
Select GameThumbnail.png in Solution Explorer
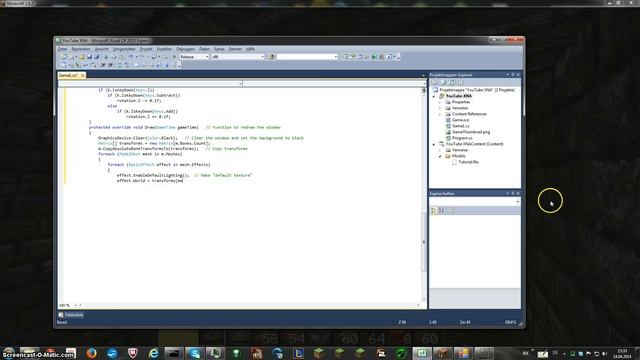(471, 132)
